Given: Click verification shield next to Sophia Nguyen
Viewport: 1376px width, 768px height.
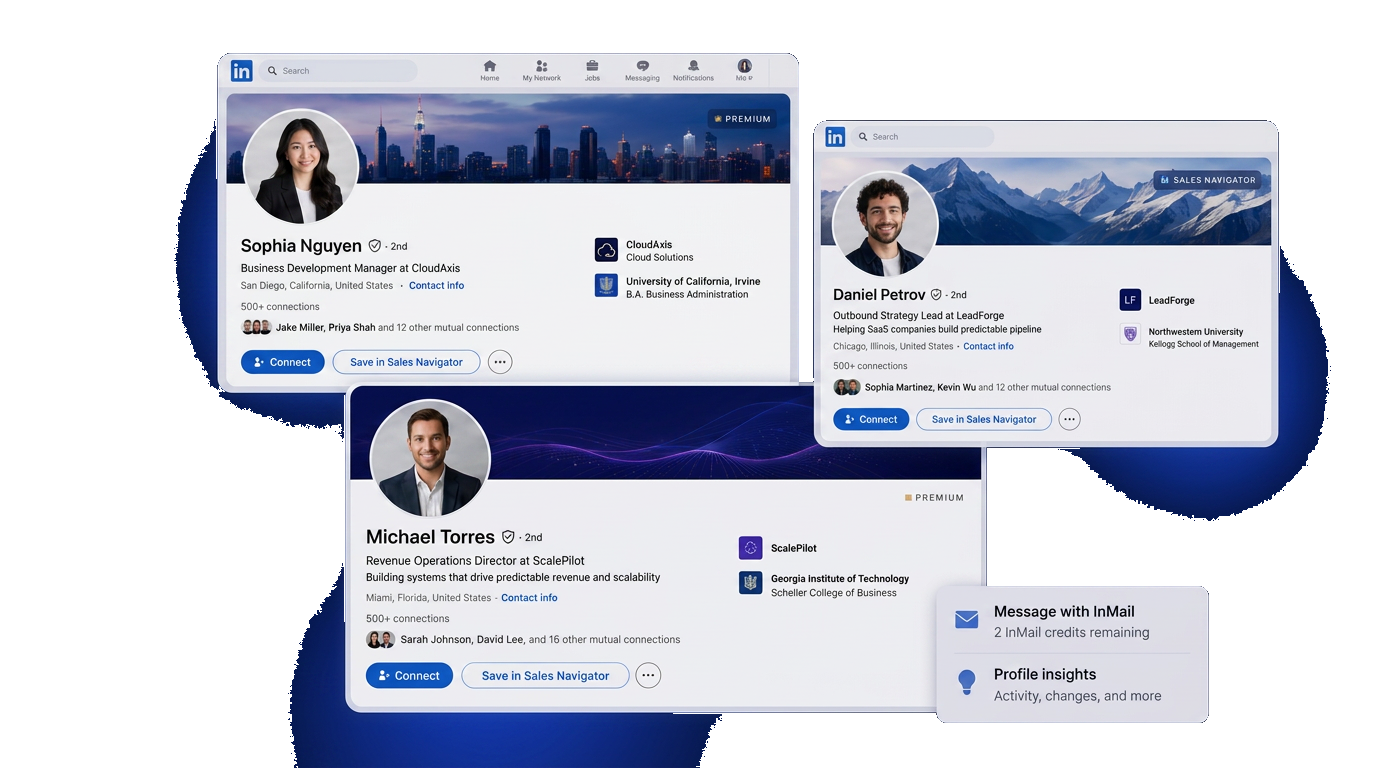Looking at the screenshot, I should click(375, 246).
